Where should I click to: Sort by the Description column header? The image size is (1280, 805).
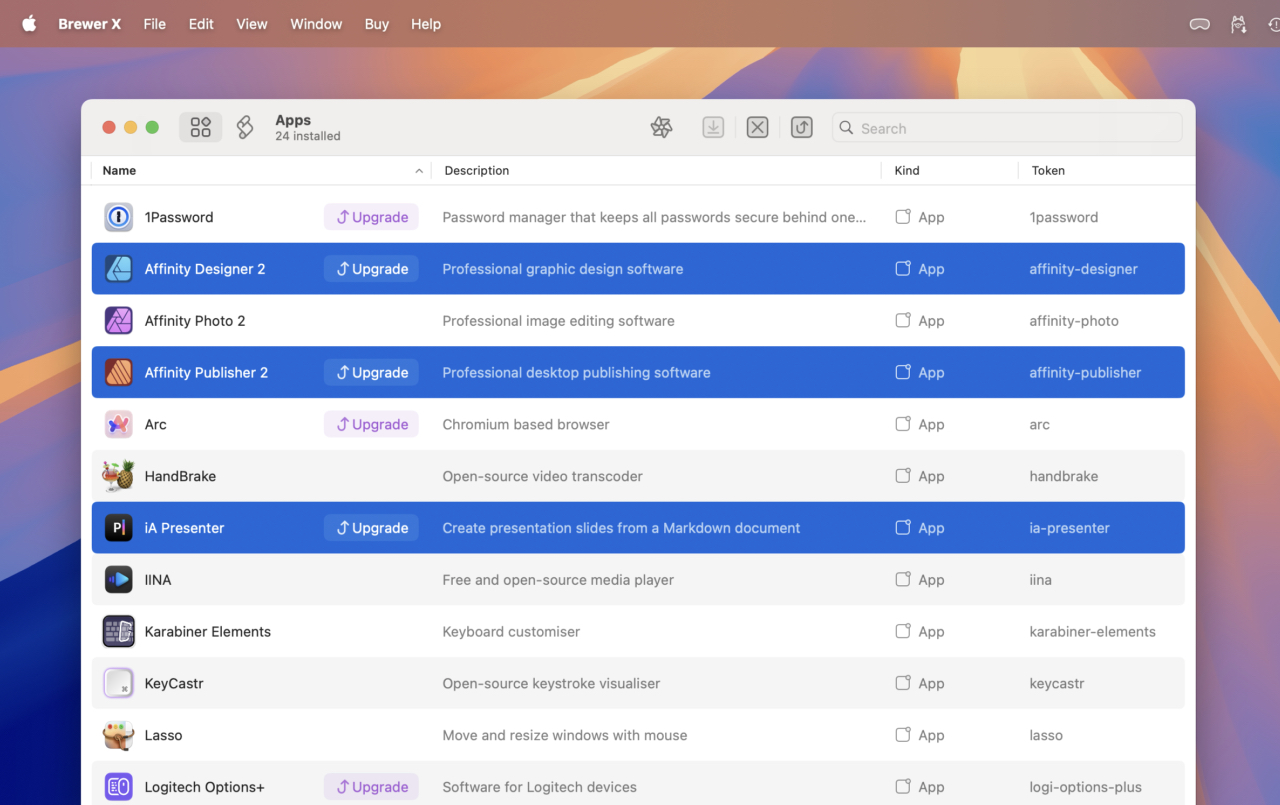click(x=477, y=171)
